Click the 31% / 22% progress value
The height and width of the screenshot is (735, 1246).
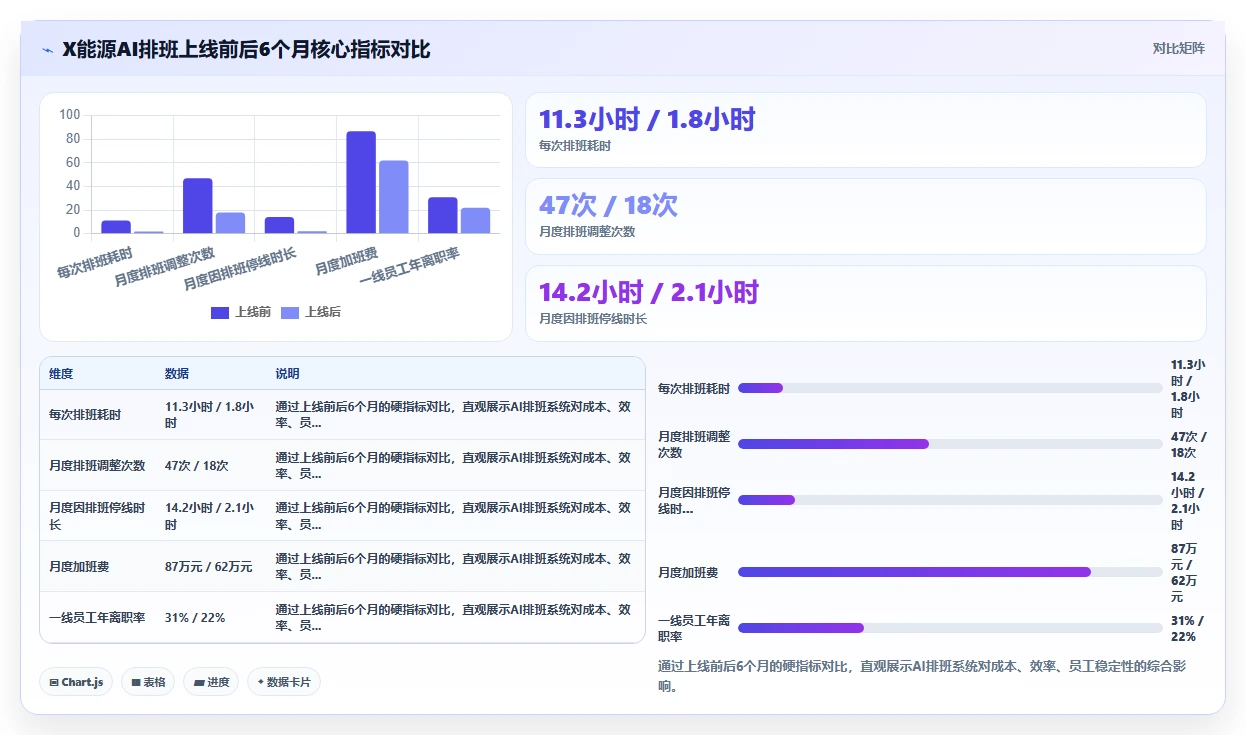[1189, 629]
